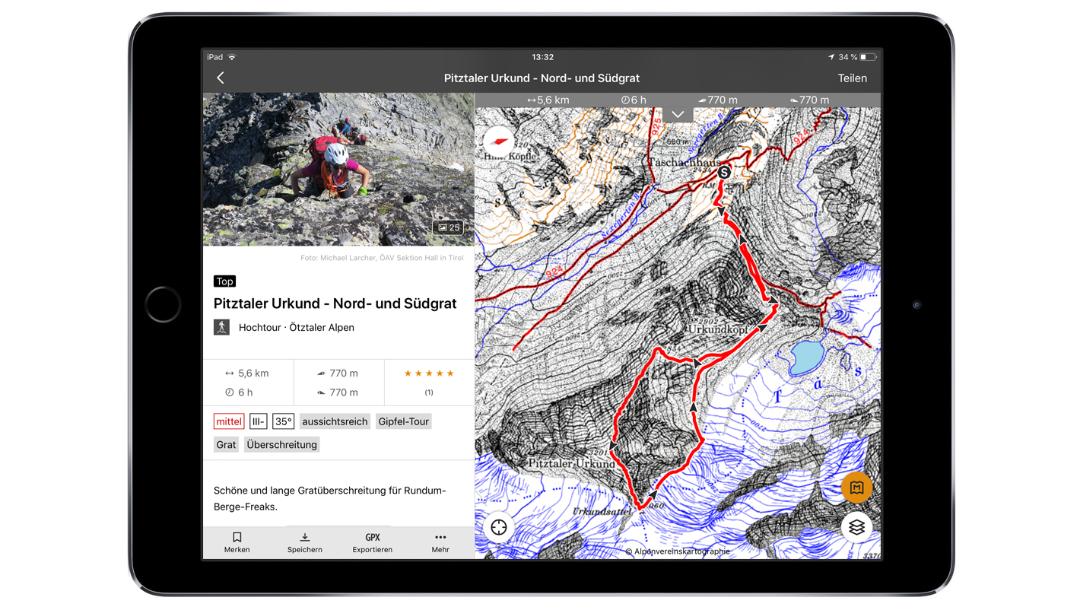
Task: Open the 25-photo gallery badge
Action: (x=448, y=227)
